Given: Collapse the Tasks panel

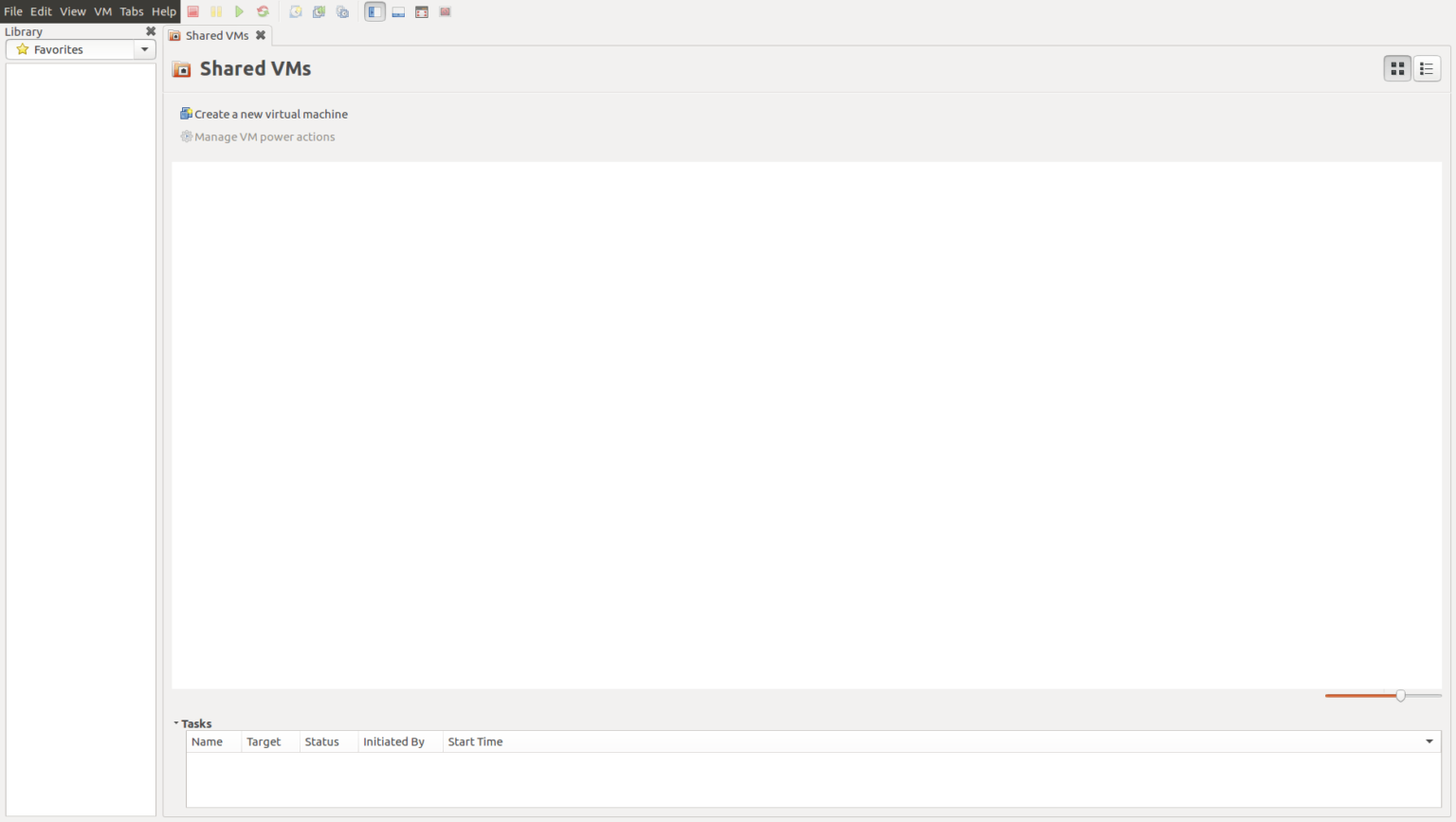Looking at the screenshot, I should (x=175, y=722).
